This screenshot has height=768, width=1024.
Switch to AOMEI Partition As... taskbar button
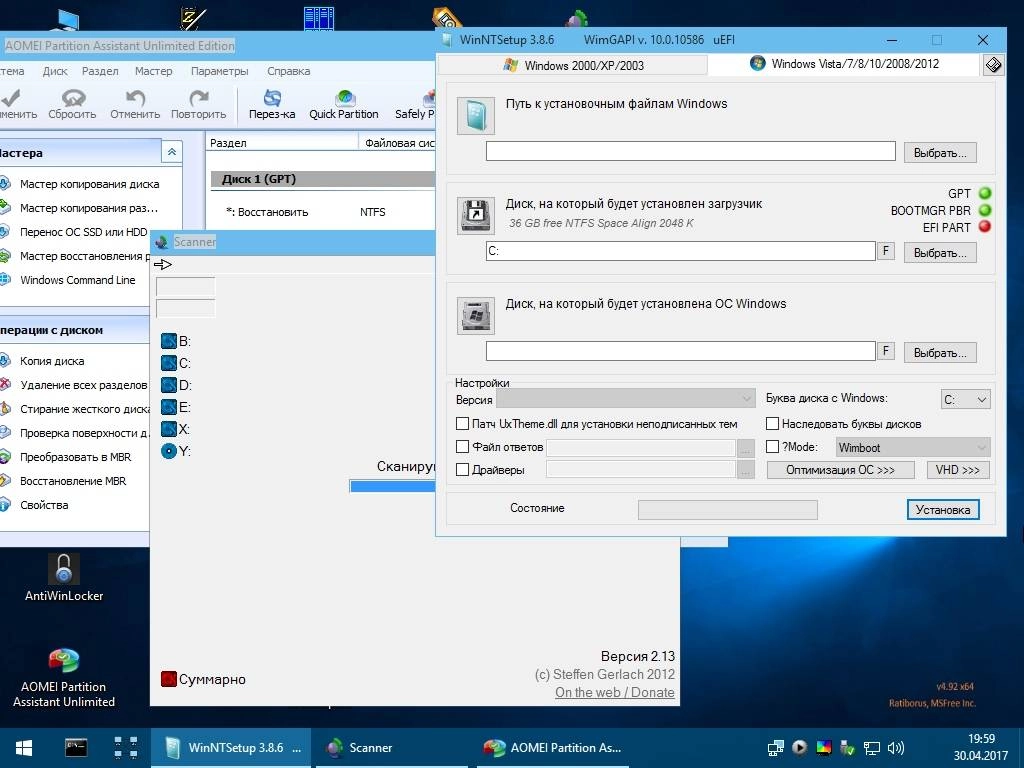point(552,748)
